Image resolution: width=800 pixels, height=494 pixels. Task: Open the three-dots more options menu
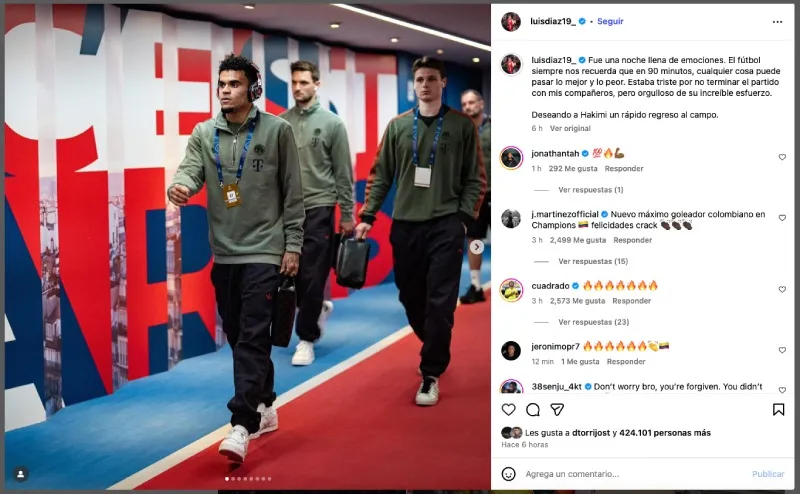tap(777, 22)
